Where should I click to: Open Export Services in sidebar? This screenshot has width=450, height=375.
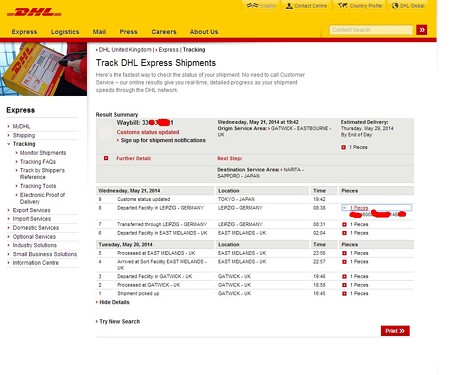(31, 210)
